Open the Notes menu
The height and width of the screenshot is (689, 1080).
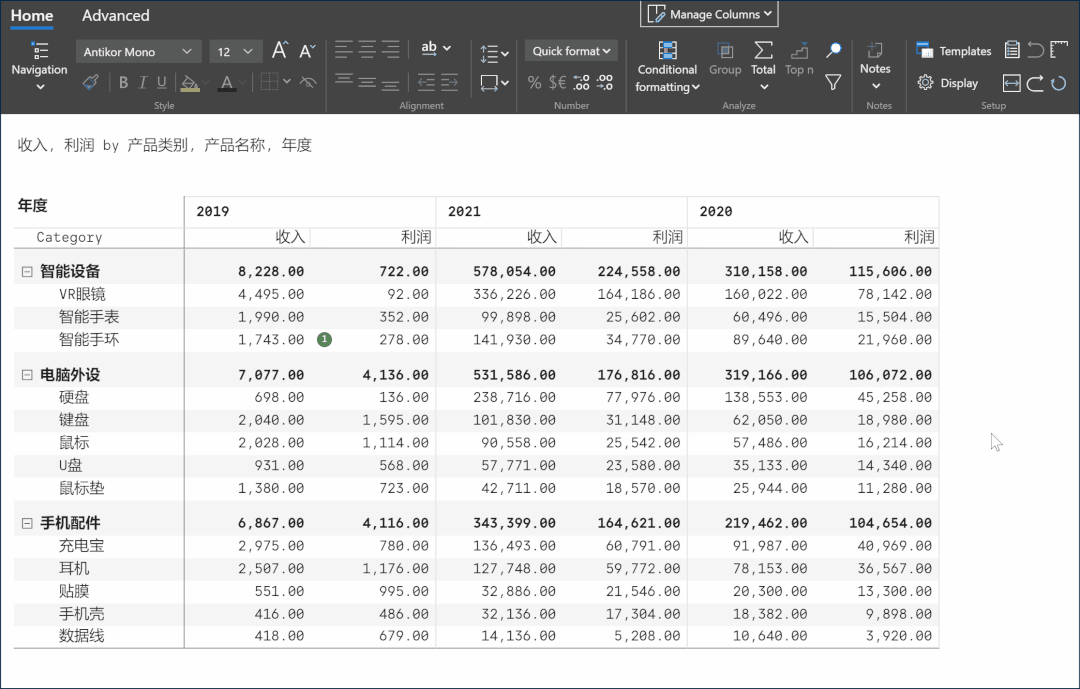pos(875,67)
